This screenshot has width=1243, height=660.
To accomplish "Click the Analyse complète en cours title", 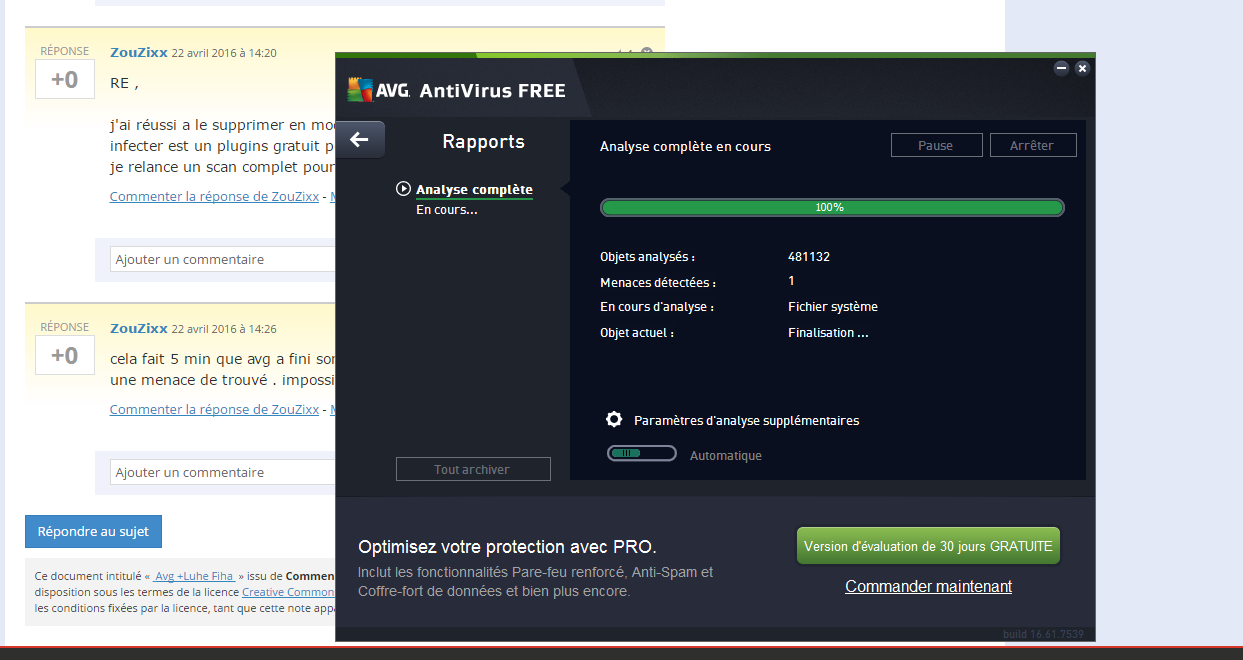I will click(685, 146).
